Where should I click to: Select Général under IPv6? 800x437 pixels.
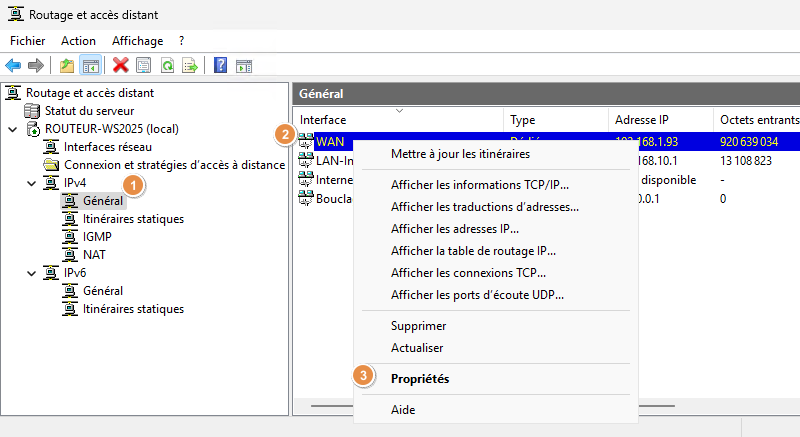pos(103,291)
